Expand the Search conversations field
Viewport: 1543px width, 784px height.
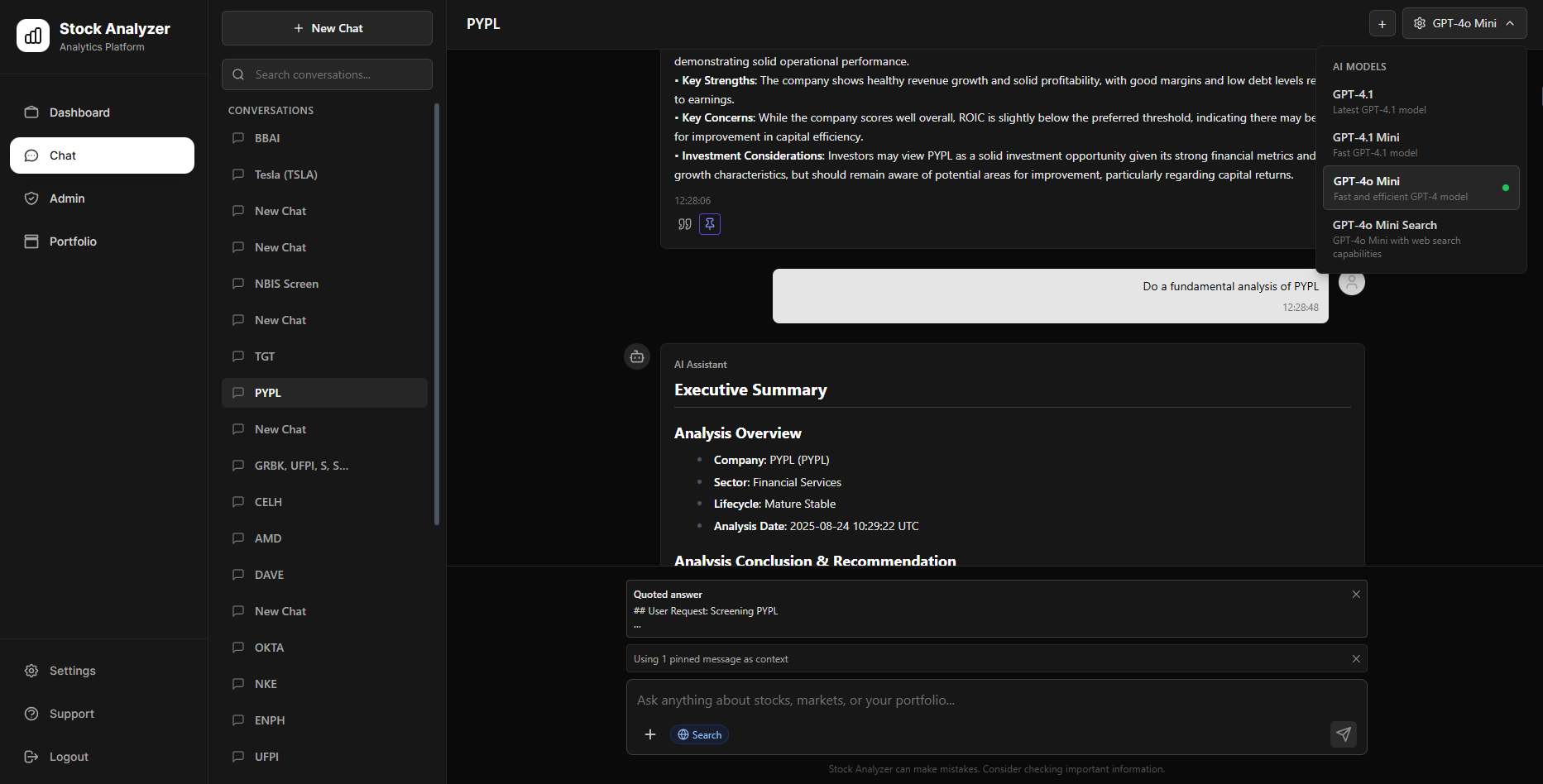click(x=327, y=74)
